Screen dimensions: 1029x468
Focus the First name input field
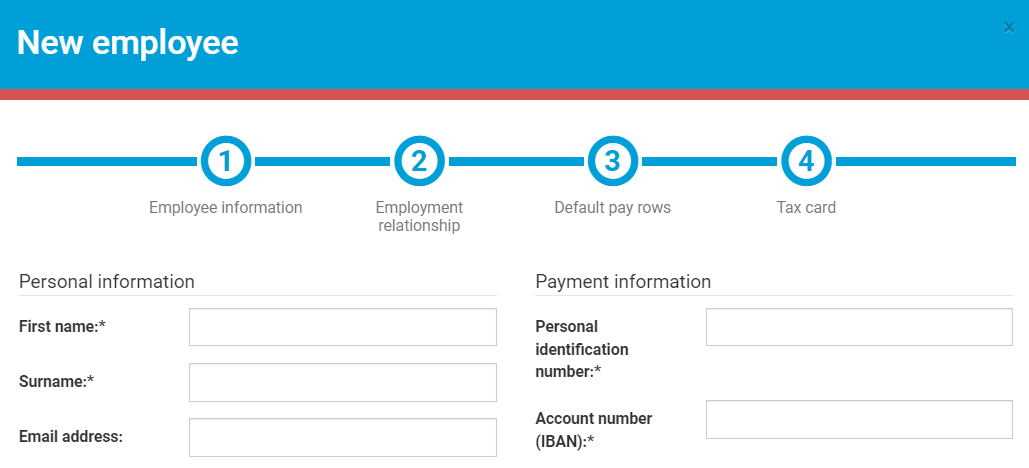342,327
